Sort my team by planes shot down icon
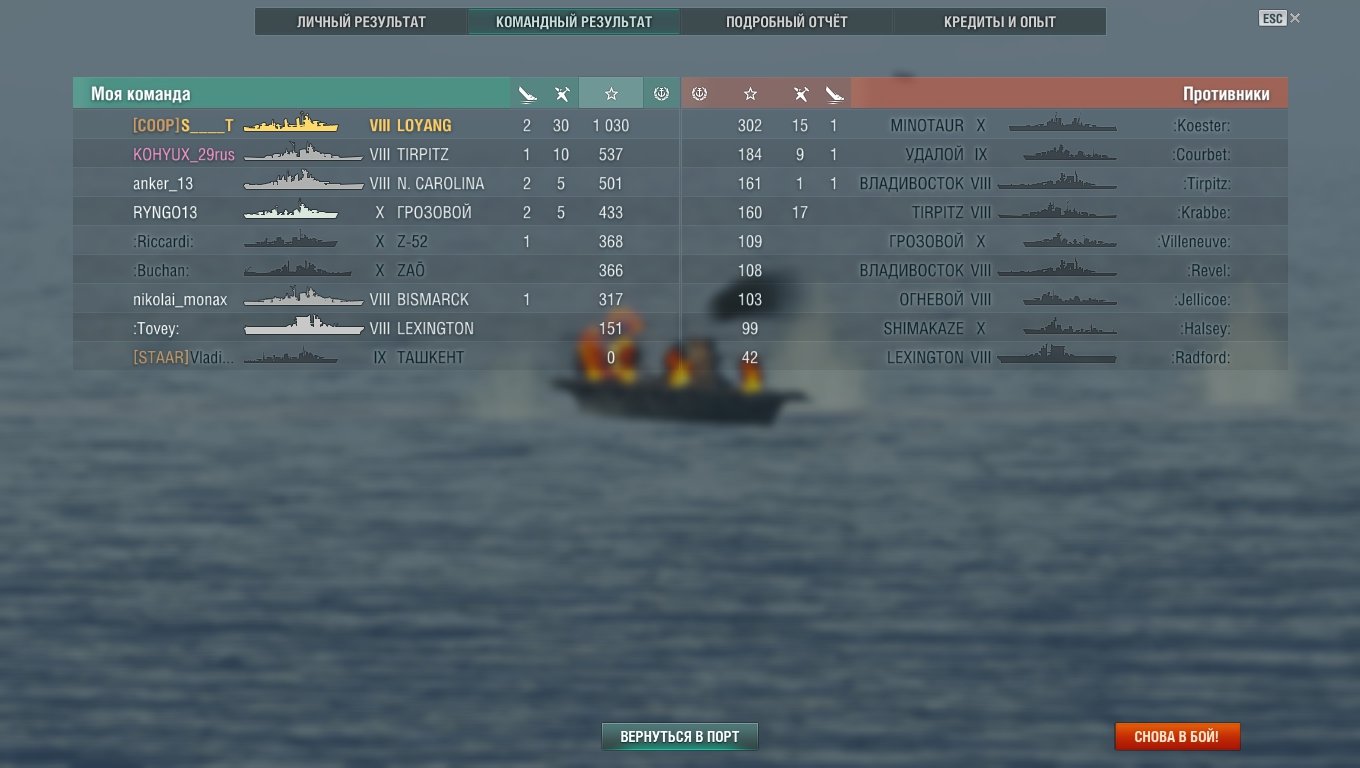Image resolution: width=1360 pixels, height=768 pixels. coord(562,94)
